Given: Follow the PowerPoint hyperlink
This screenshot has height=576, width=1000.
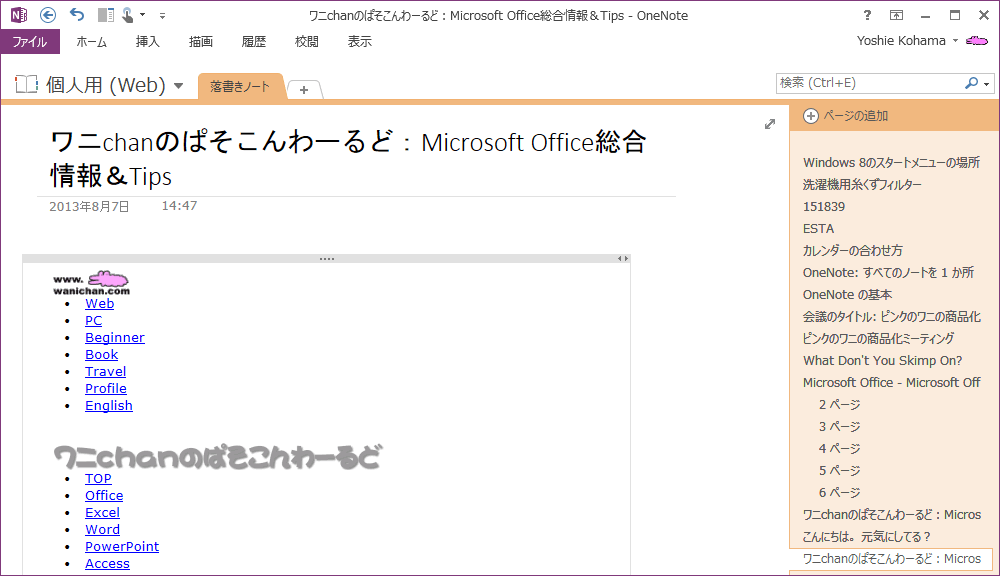Looking at the screenshot, I should pos(122,547).
